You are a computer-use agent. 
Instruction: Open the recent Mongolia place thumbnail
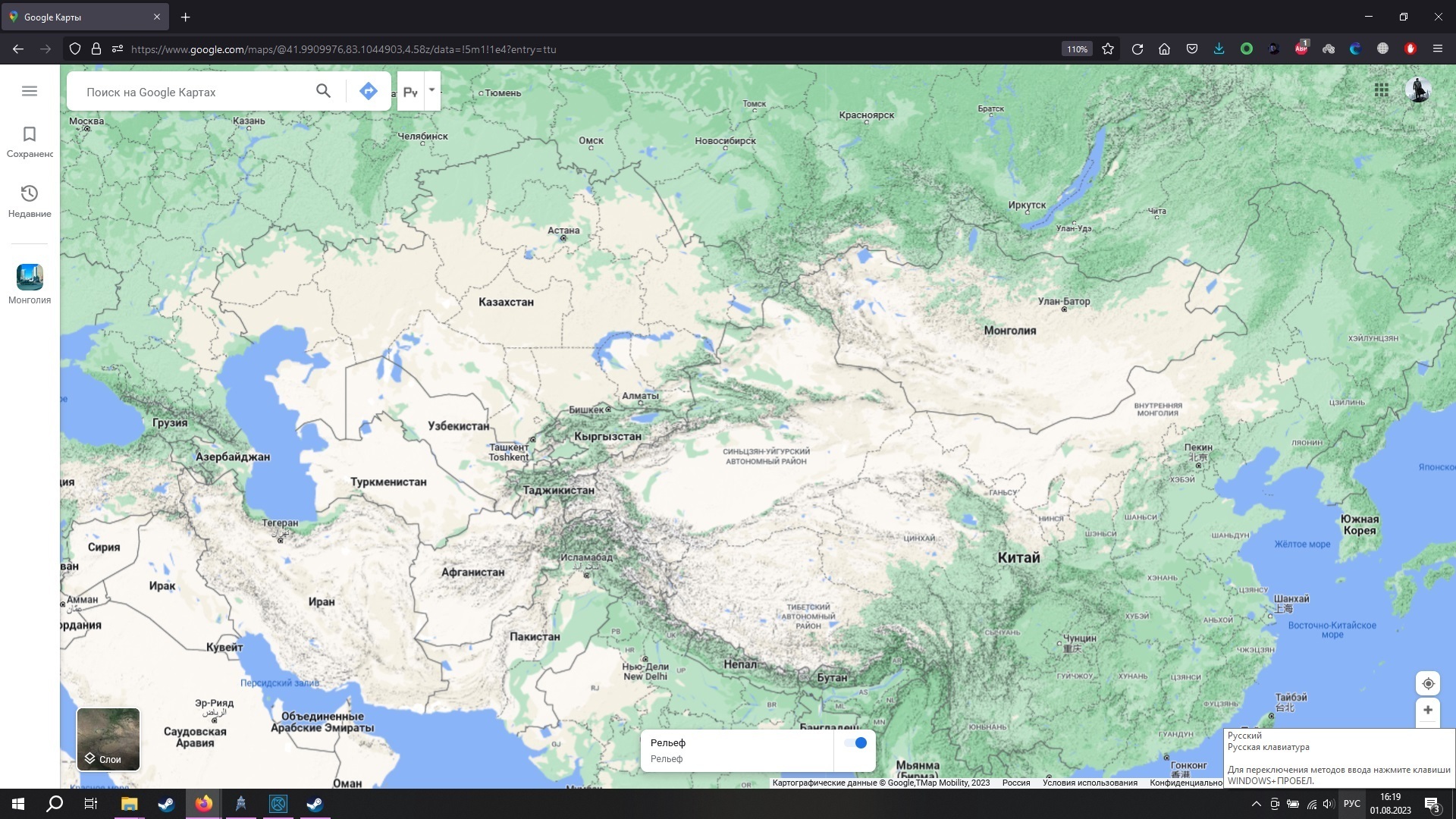pos(30,277)
